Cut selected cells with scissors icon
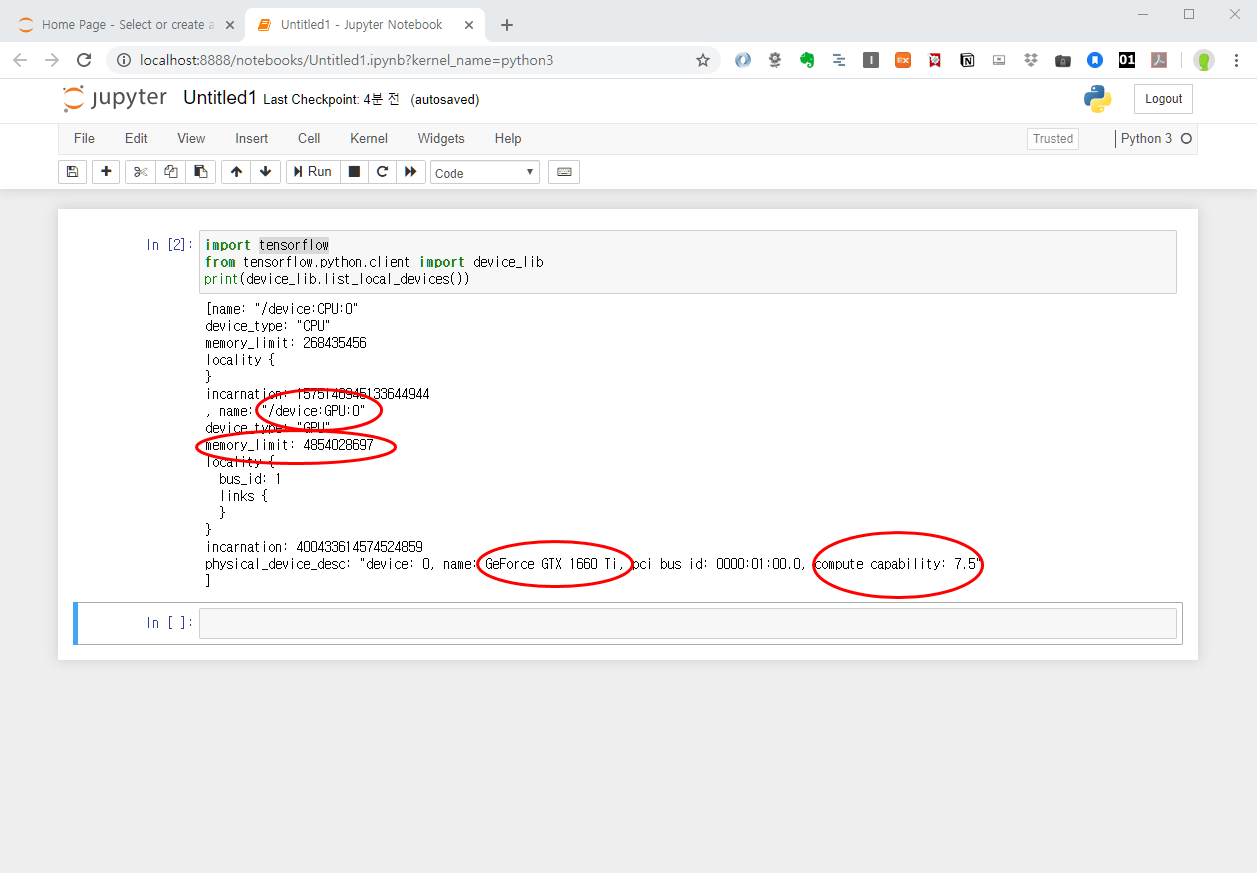This screenshot has width=1257, height=873. pyautogui.click(x=140, y=172)
